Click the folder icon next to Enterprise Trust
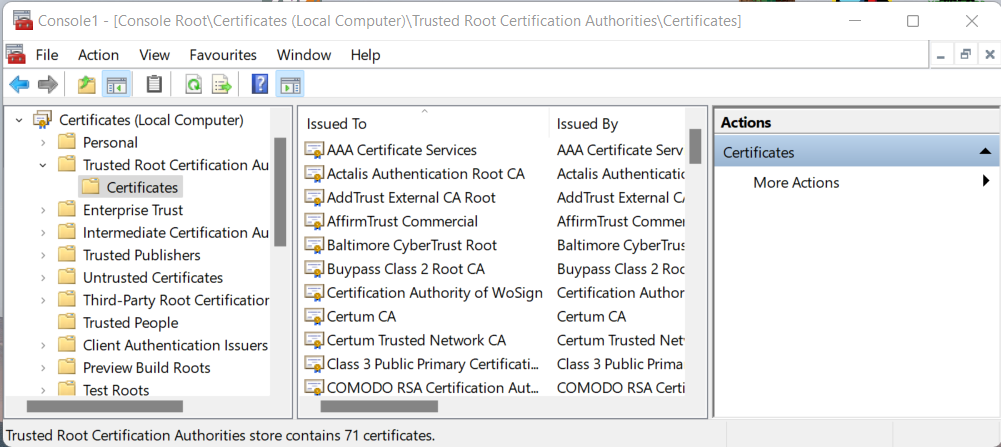The width and height of the screenshot is (1001, 447). [66, 209]
